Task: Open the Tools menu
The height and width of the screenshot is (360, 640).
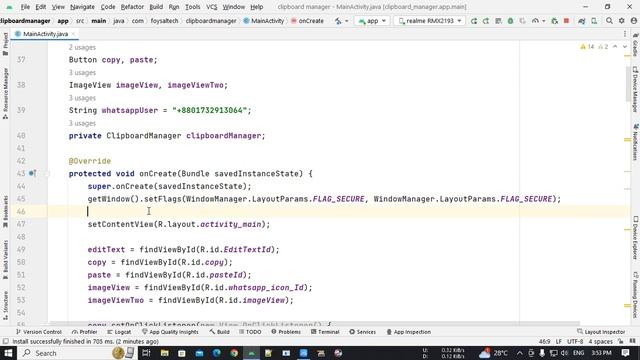Action: pyautogui.click(x=192, y=7)
